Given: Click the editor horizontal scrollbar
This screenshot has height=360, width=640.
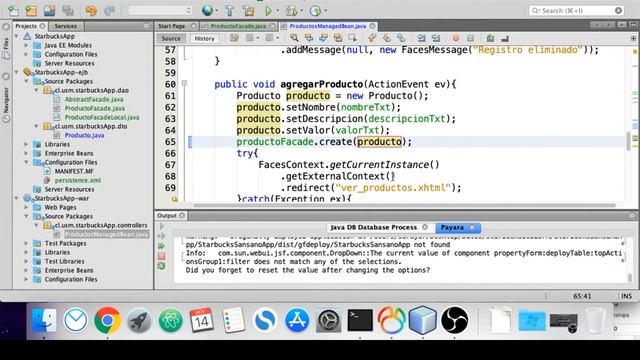Looking at the screenshot, I should click(x=404, y=205).
